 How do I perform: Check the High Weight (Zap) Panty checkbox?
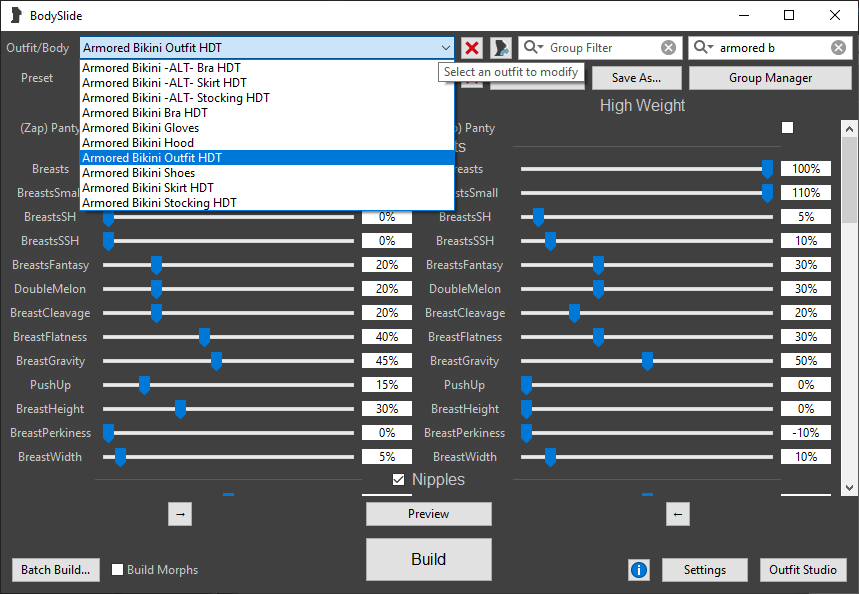(787, 128)
